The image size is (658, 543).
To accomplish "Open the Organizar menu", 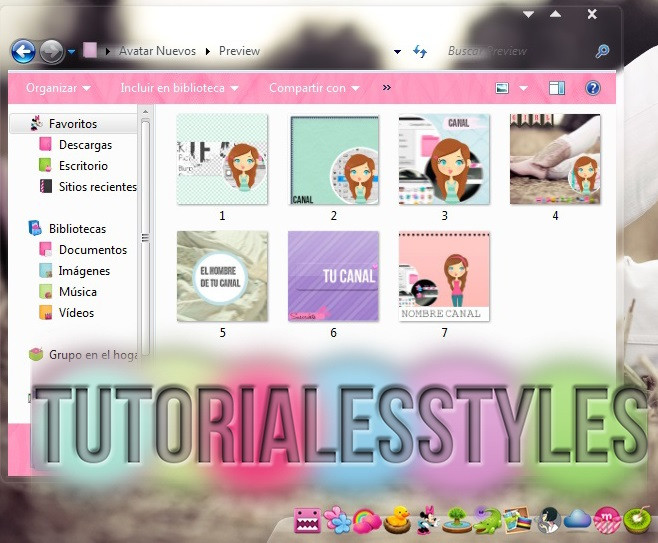I will (58, 88).
